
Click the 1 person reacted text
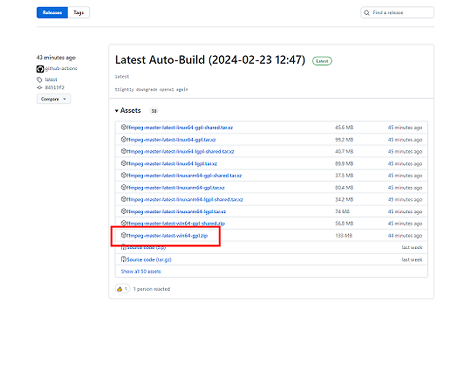click(x=152, y=289)
